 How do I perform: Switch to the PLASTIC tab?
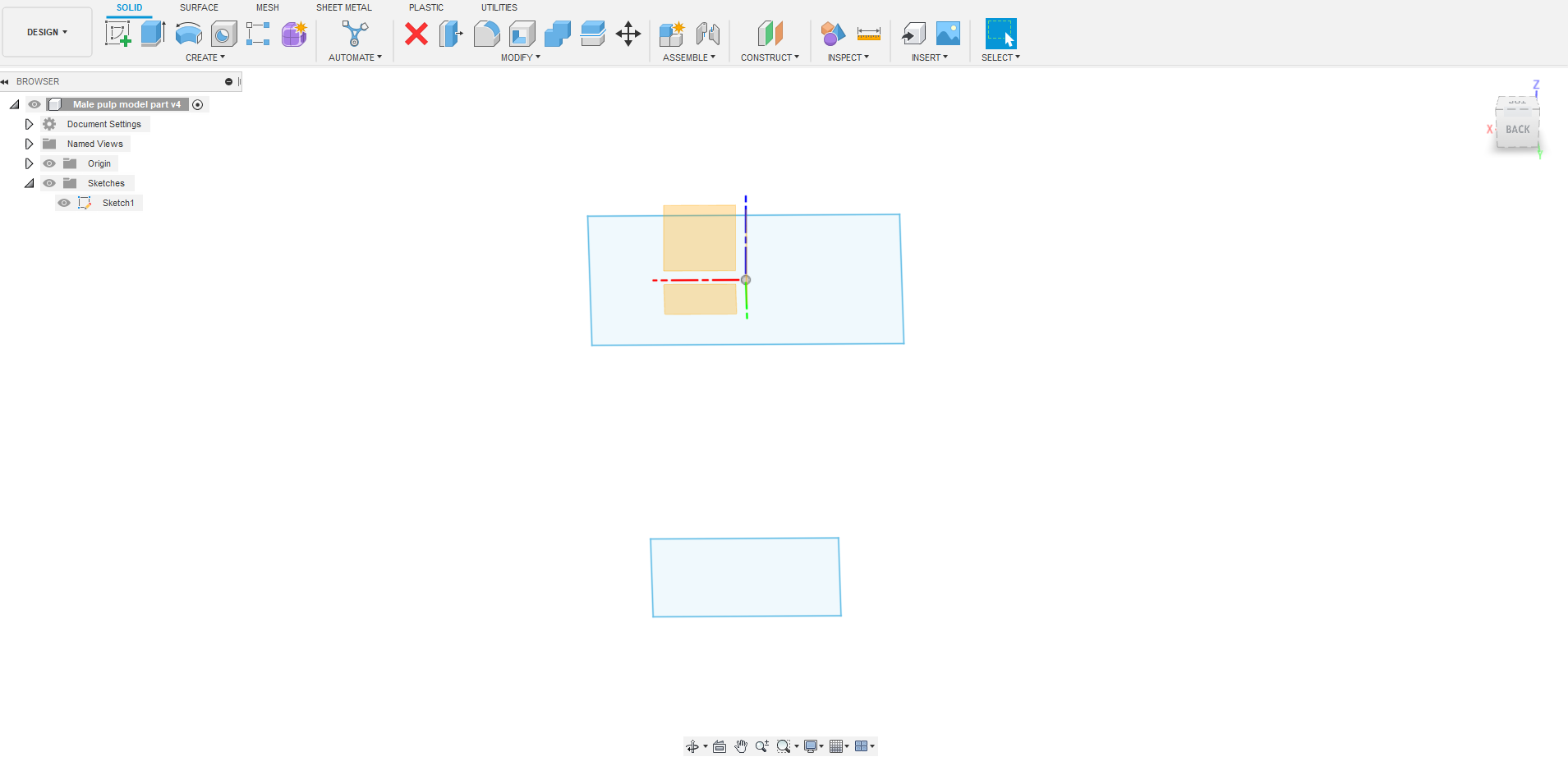[426, 7]
